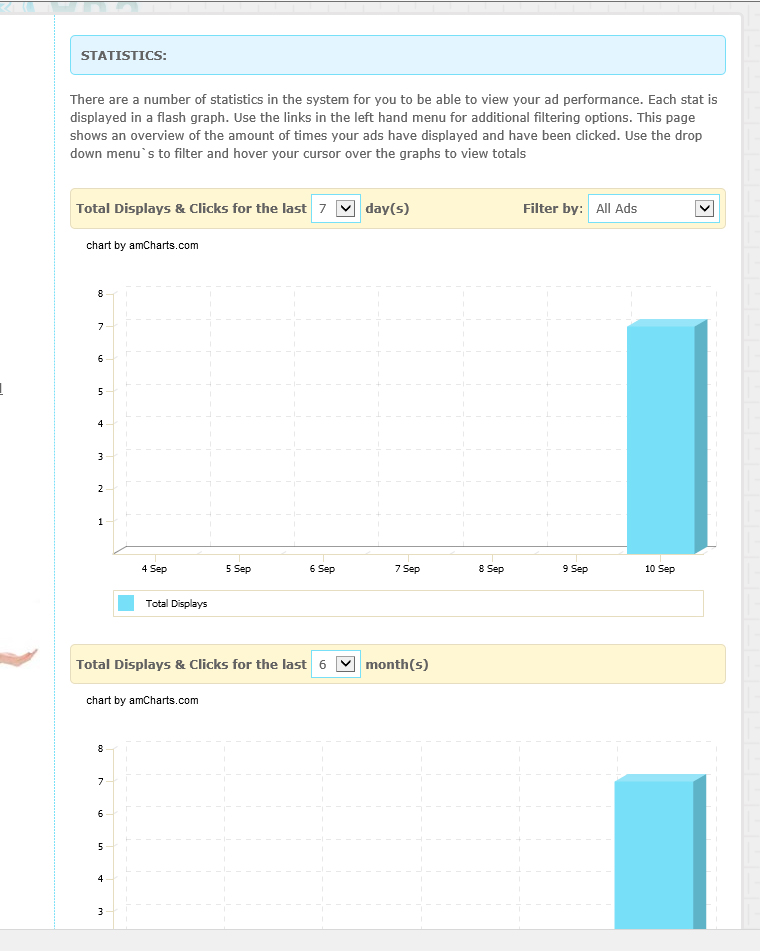Open the months count dropdown showing 6
The image size is (760, 951).
pyautogui.click(x=336, y=665)
